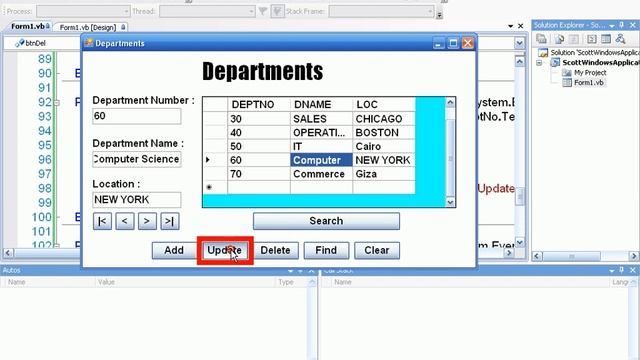Viewport: 640px width, 360px height.
Task: Click the data grid scroll up arrow
Action: (x=450, y=103)
